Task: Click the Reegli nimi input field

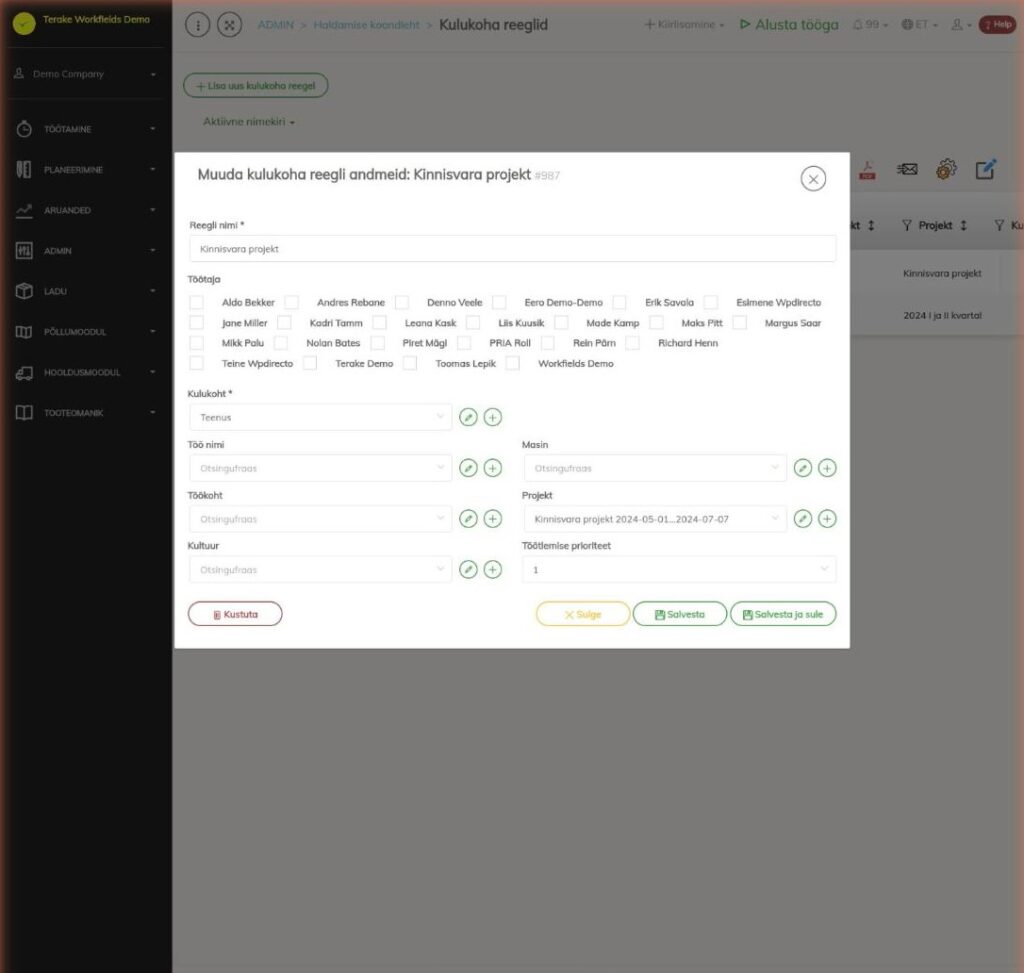Action: (513, 249)
